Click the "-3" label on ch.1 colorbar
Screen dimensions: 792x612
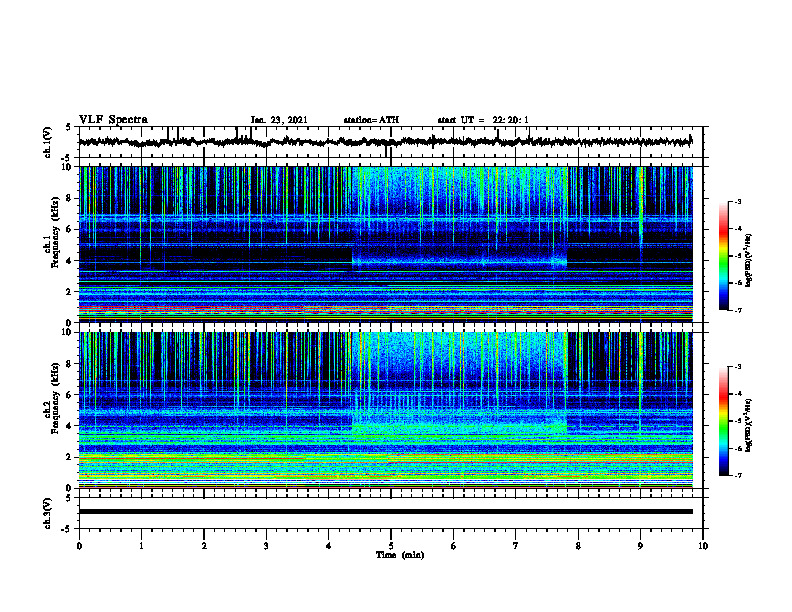(737, 201)
